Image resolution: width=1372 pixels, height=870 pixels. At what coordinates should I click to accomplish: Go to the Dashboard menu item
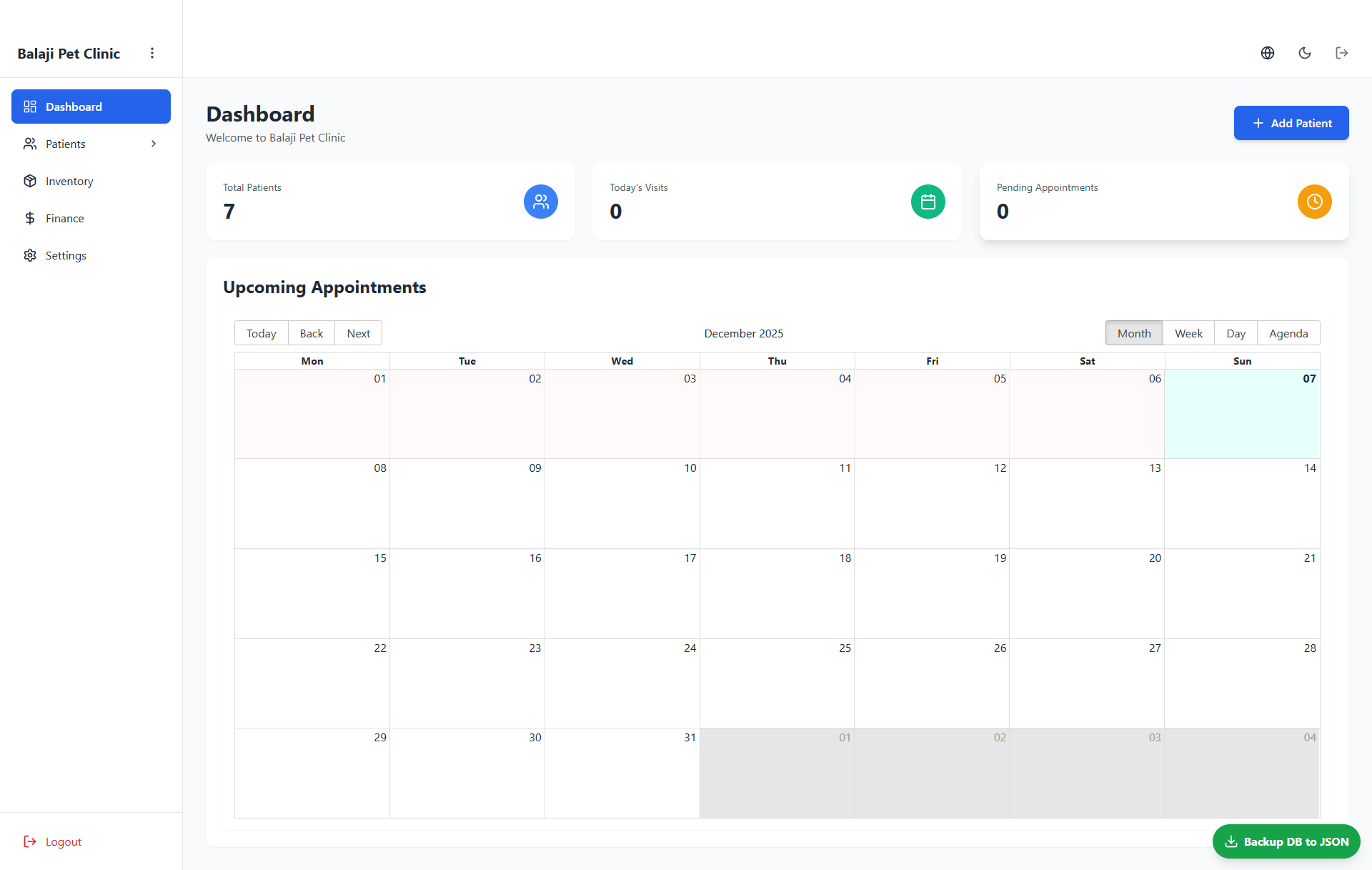(91, 107)
